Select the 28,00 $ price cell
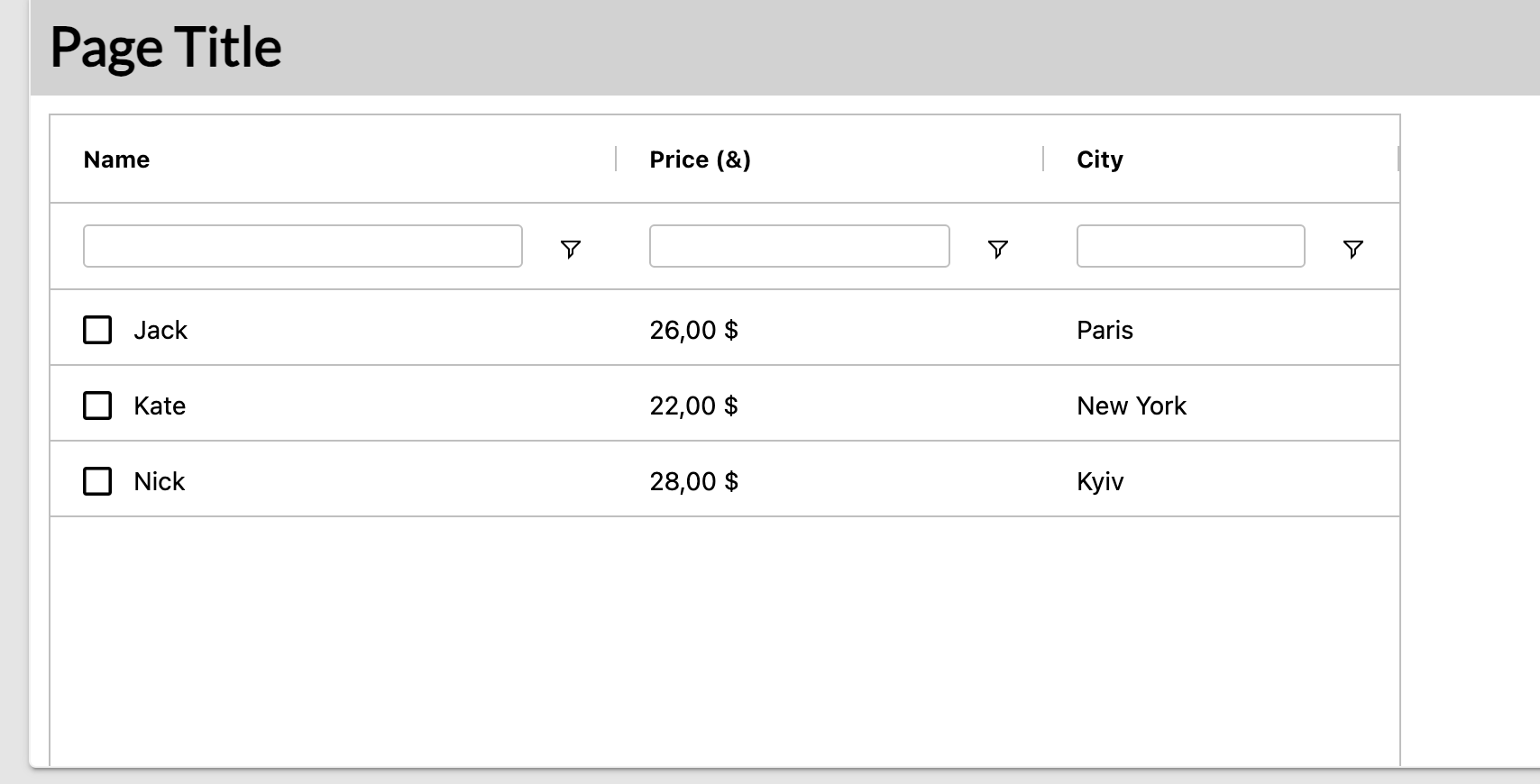Image resolution: width=1540 pixels, height=784 pixels. coord(694,481)
